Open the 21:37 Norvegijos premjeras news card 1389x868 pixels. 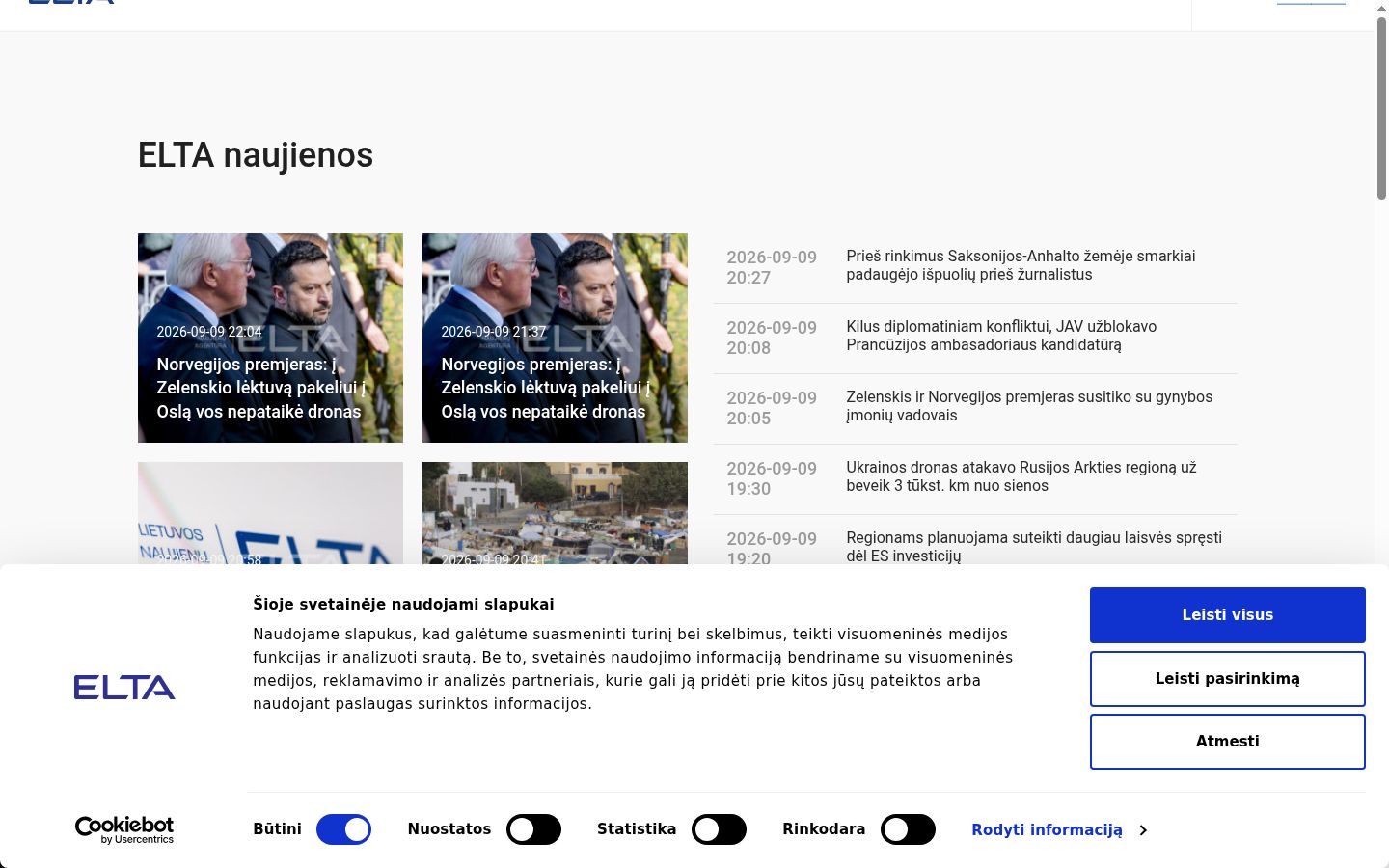tap(555, 338)
